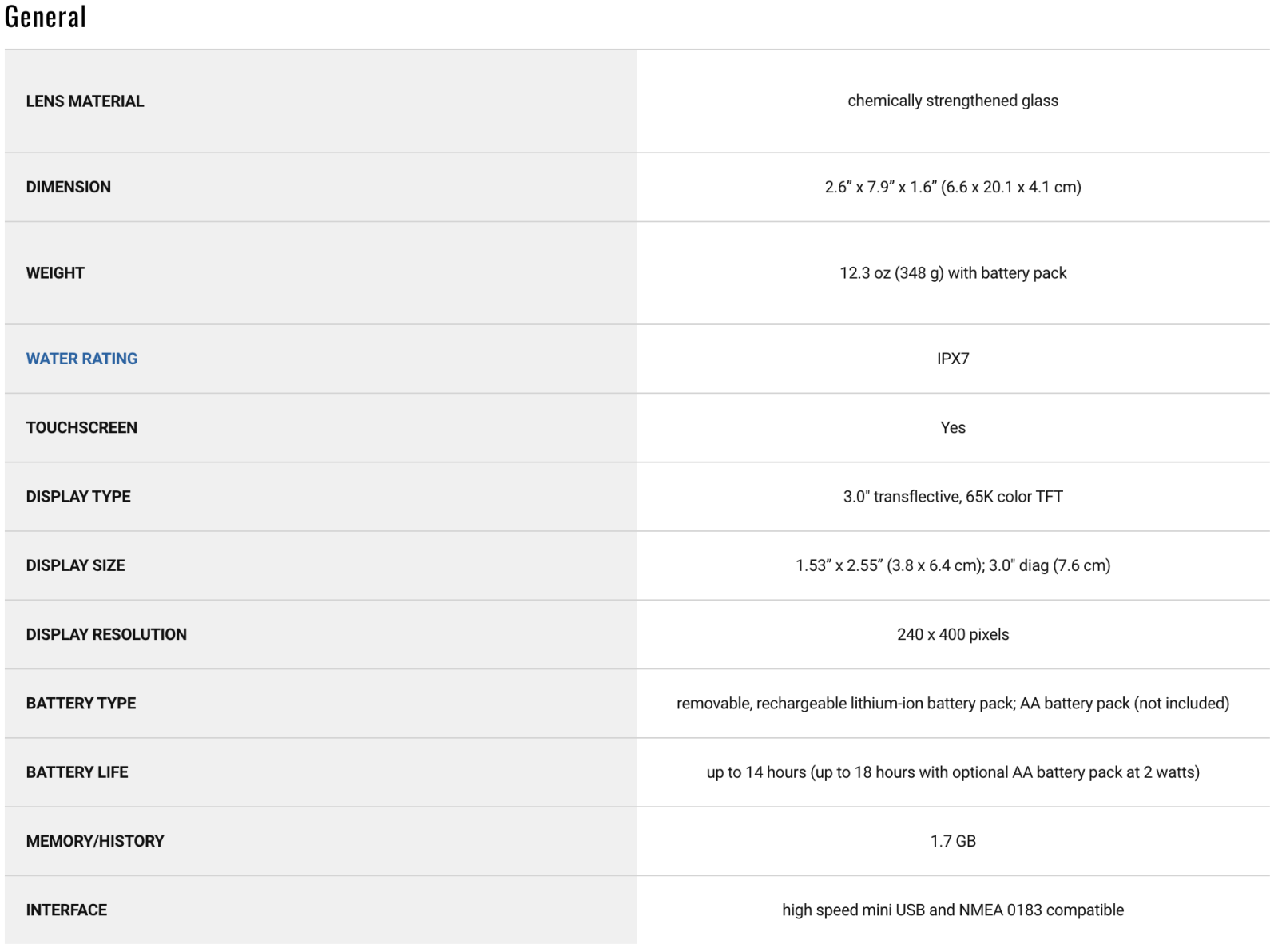Image resolution: width=1278 pixels, height=952 pixels.
Task: Open the WATER RATING link
Action: point(81,359)
